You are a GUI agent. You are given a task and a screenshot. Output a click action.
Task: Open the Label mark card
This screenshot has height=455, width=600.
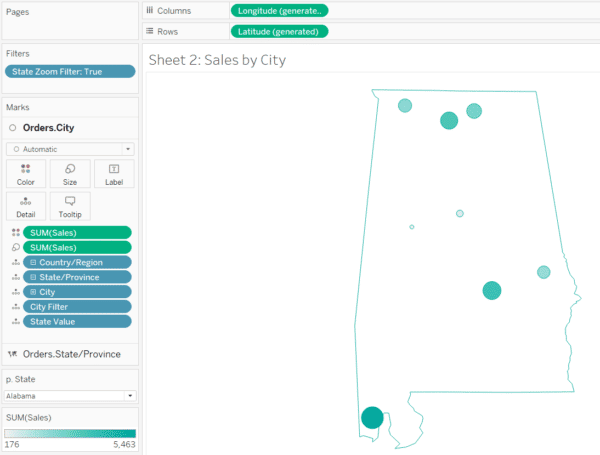pyautogui.click(x=114, y=174)
